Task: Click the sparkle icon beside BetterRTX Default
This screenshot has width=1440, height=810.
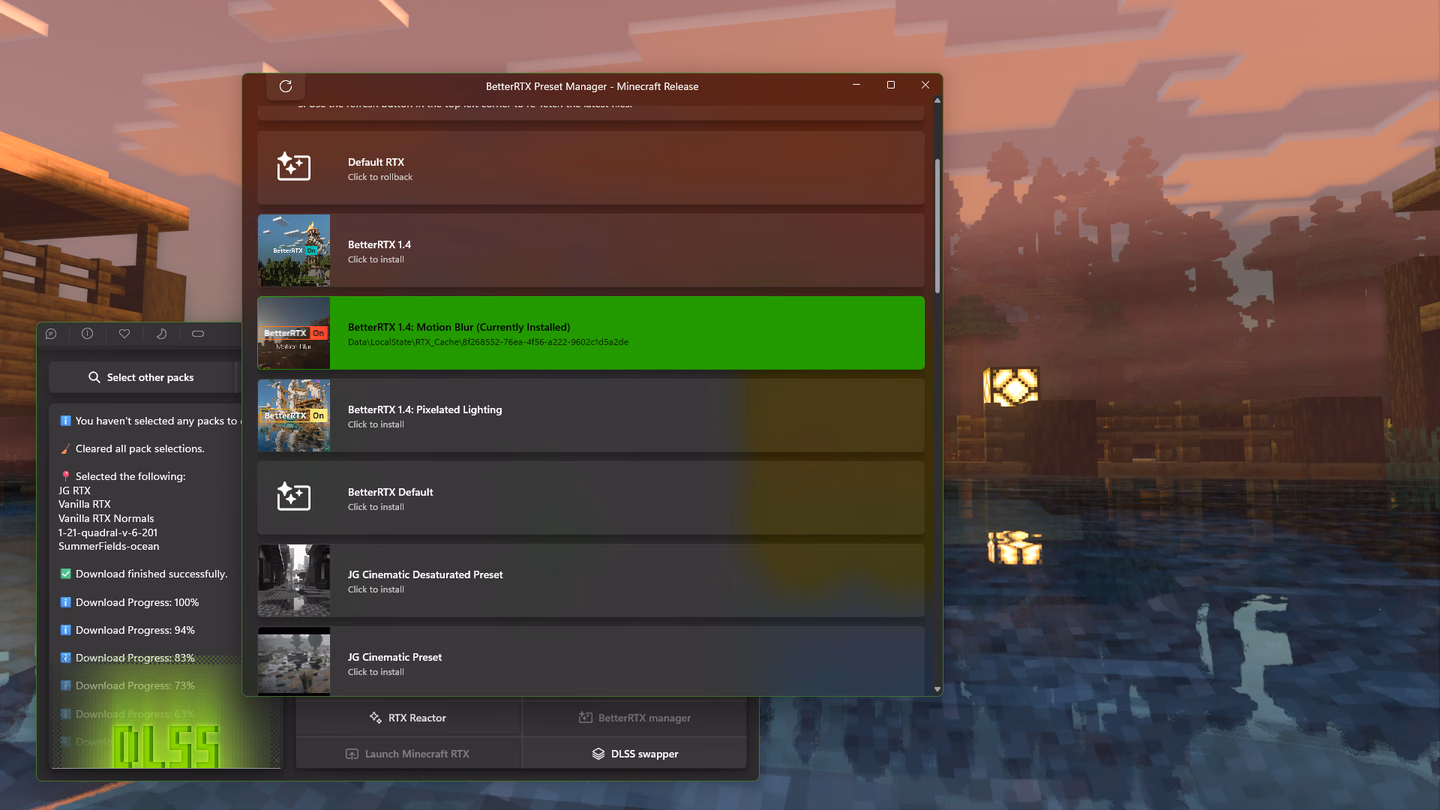Action: pos(294,497)
